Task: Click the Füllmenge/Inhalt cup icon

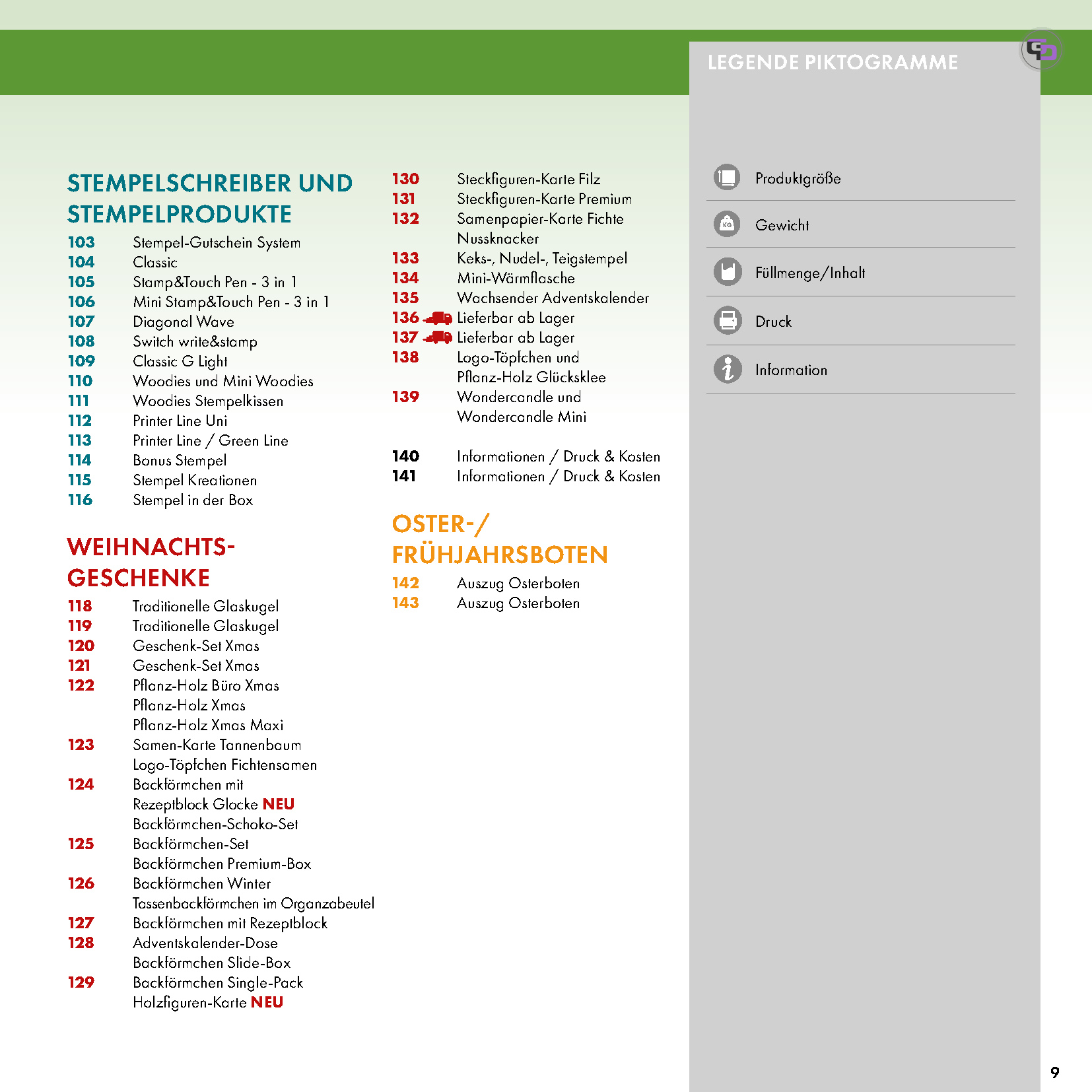Action: tap(727, 272)
